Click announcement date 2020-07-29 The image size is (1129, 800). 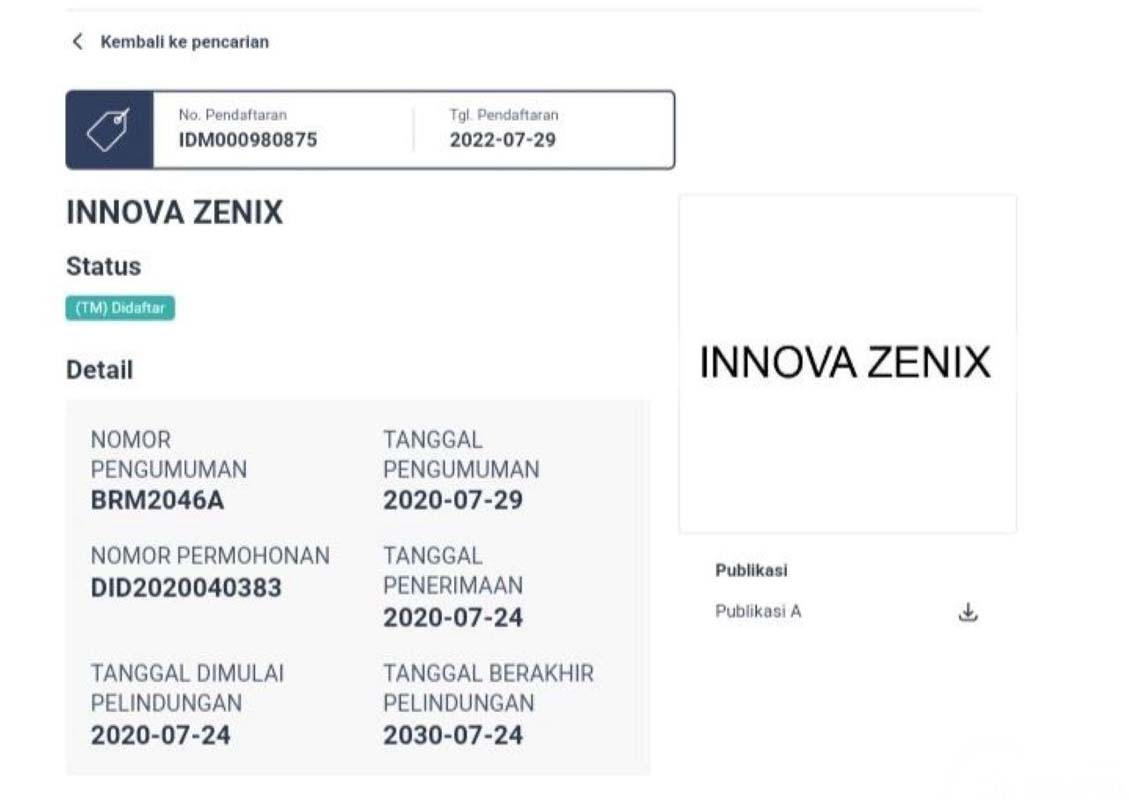(452, 500)
